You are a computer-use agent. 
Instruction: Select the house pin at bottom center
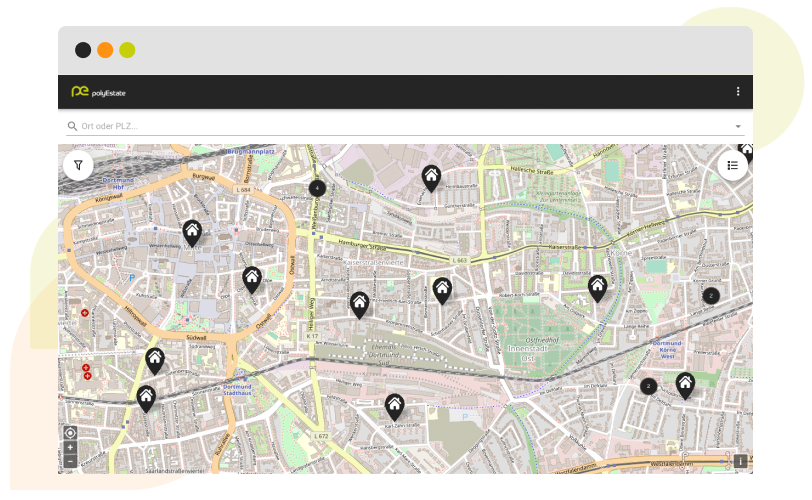(394, 405)
